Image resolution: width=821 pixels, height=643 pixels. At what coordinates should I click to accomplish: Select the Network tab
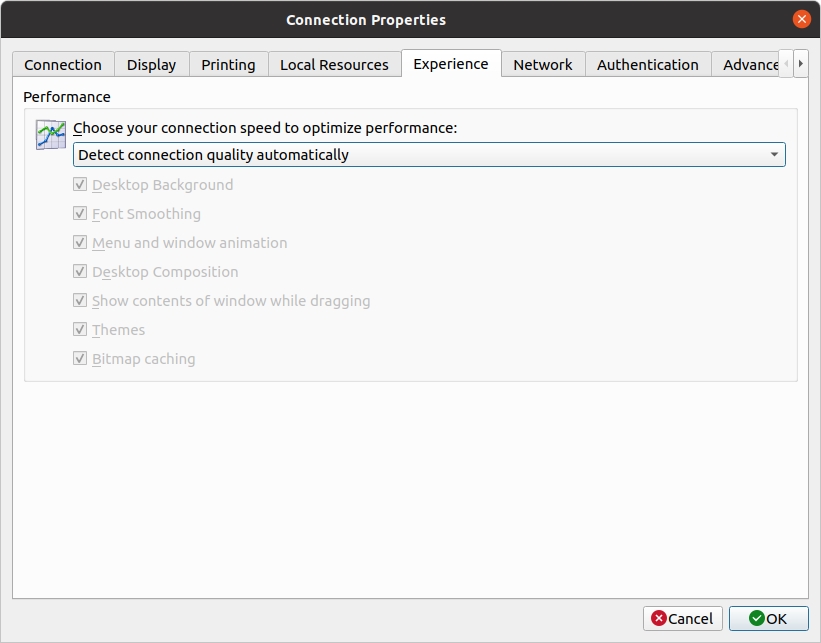543,65
